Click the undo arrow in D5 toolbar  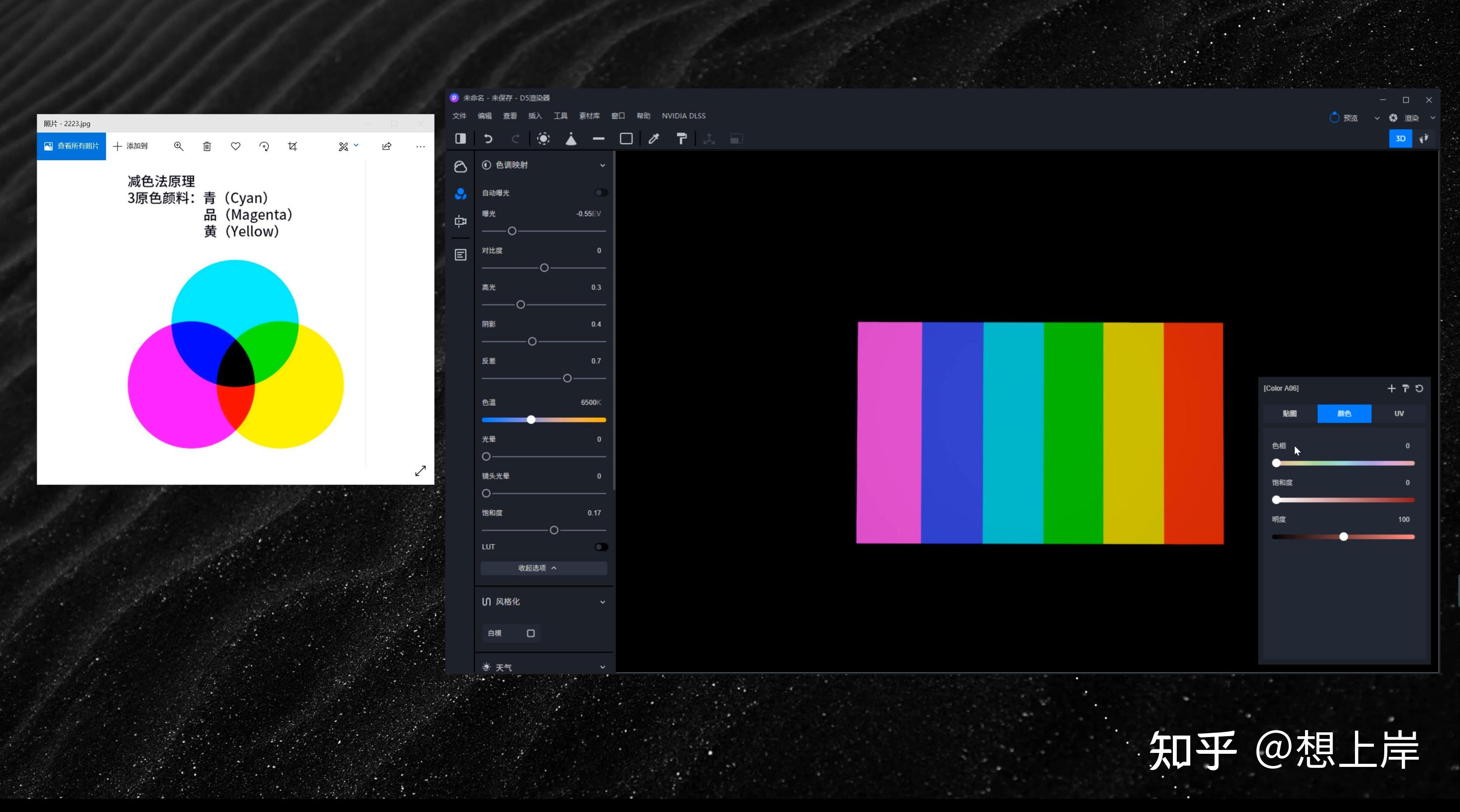(x=488, y=139)
